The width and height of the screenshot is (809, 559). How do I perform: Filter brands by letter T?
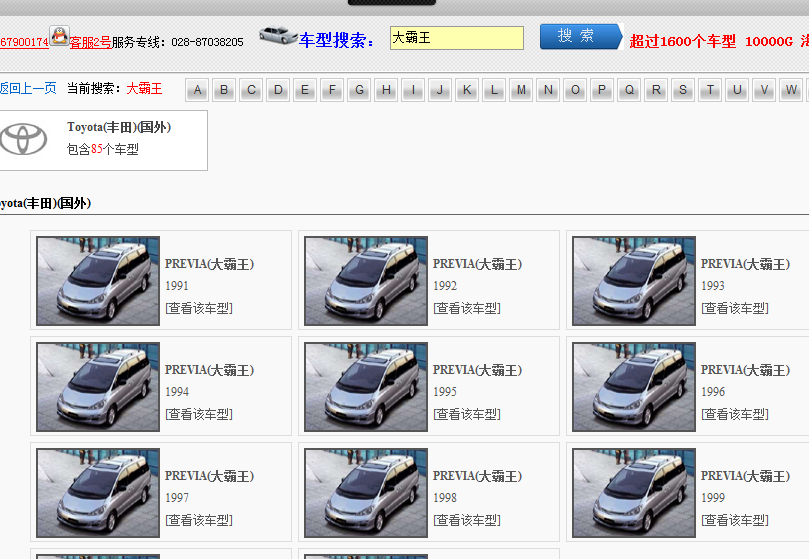click(710, 90)
